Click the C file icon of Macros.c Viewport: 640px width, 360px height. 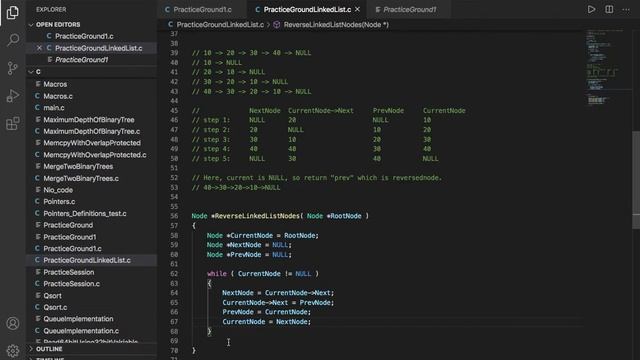[37, 96]
